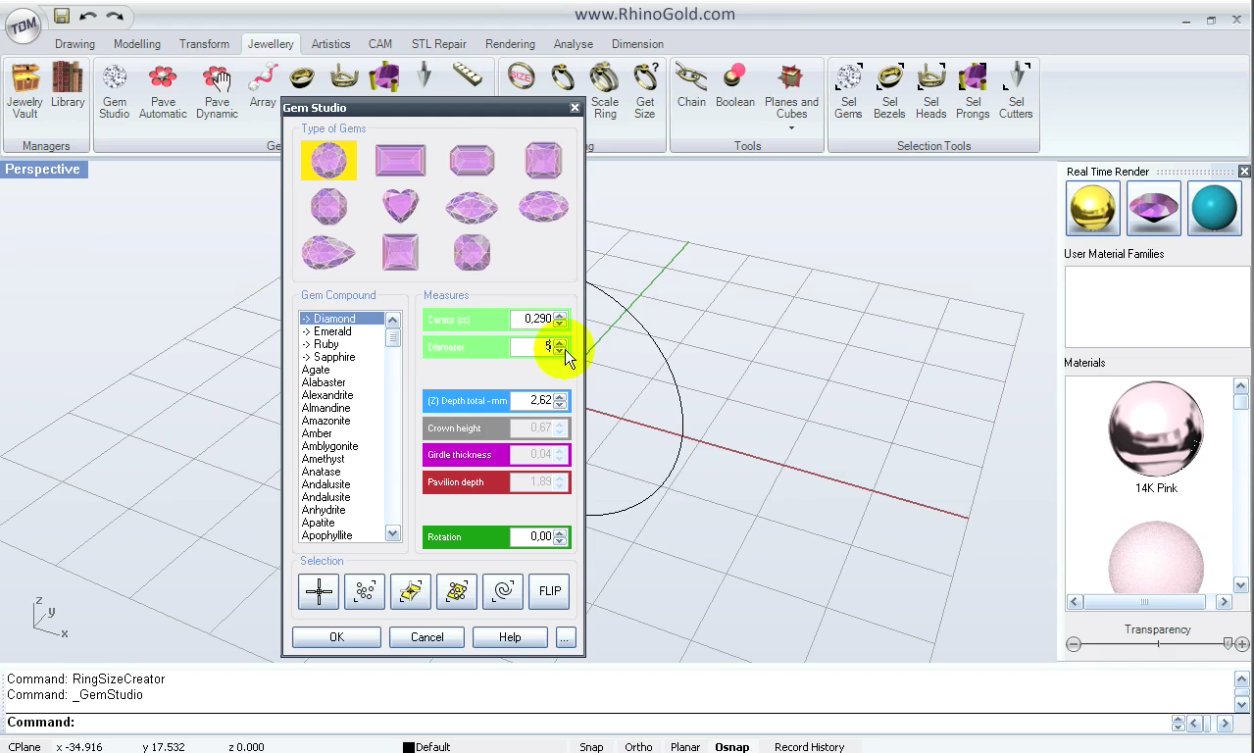Select the gold sphere render preview
This screenshot has height=753, width=1254.
click(x=1093, y=208)
